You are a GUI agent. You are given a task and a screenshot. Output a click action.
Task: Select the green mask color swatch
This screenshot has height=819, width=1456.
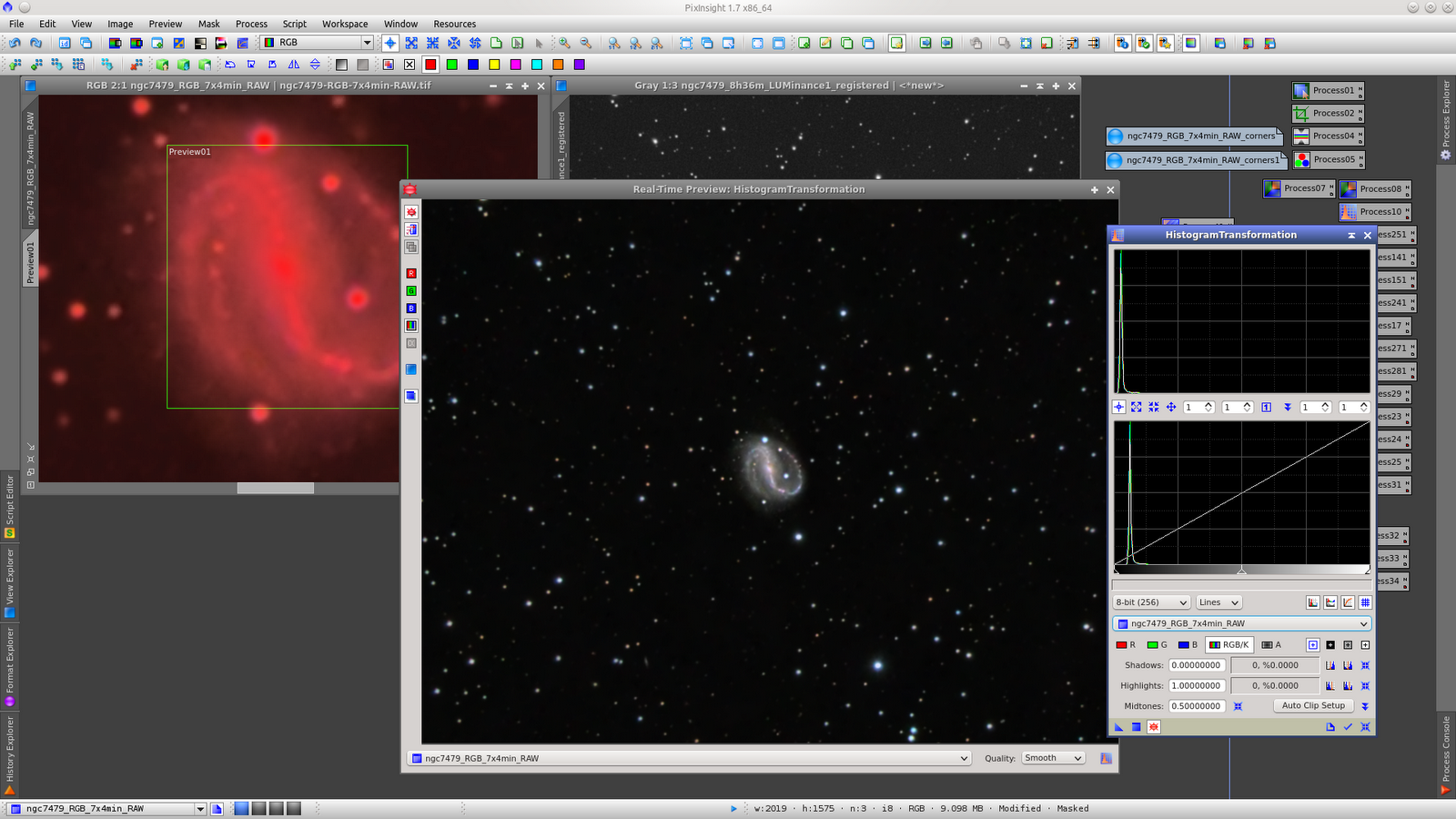(452, 65)
